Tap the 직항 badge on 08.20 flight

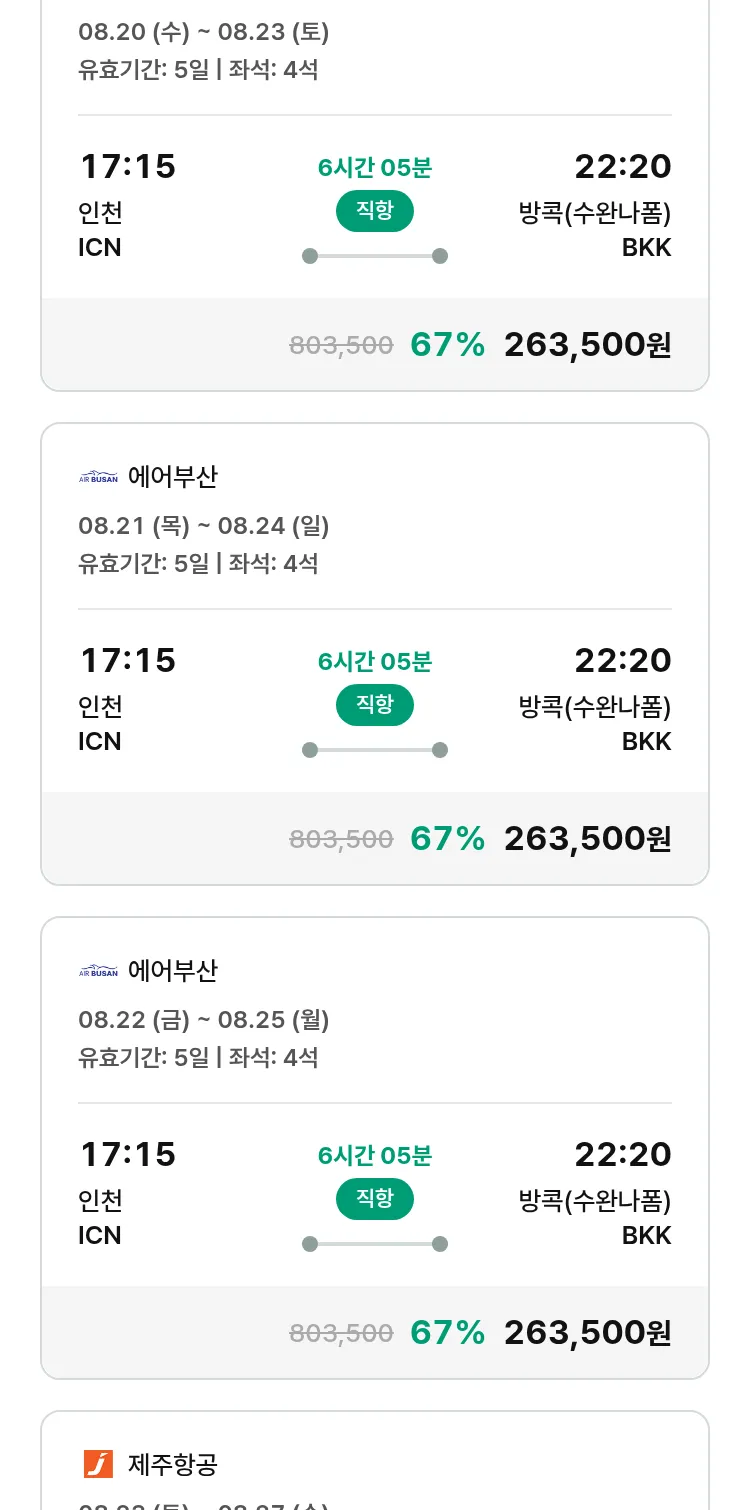click(x=374, y=211)
